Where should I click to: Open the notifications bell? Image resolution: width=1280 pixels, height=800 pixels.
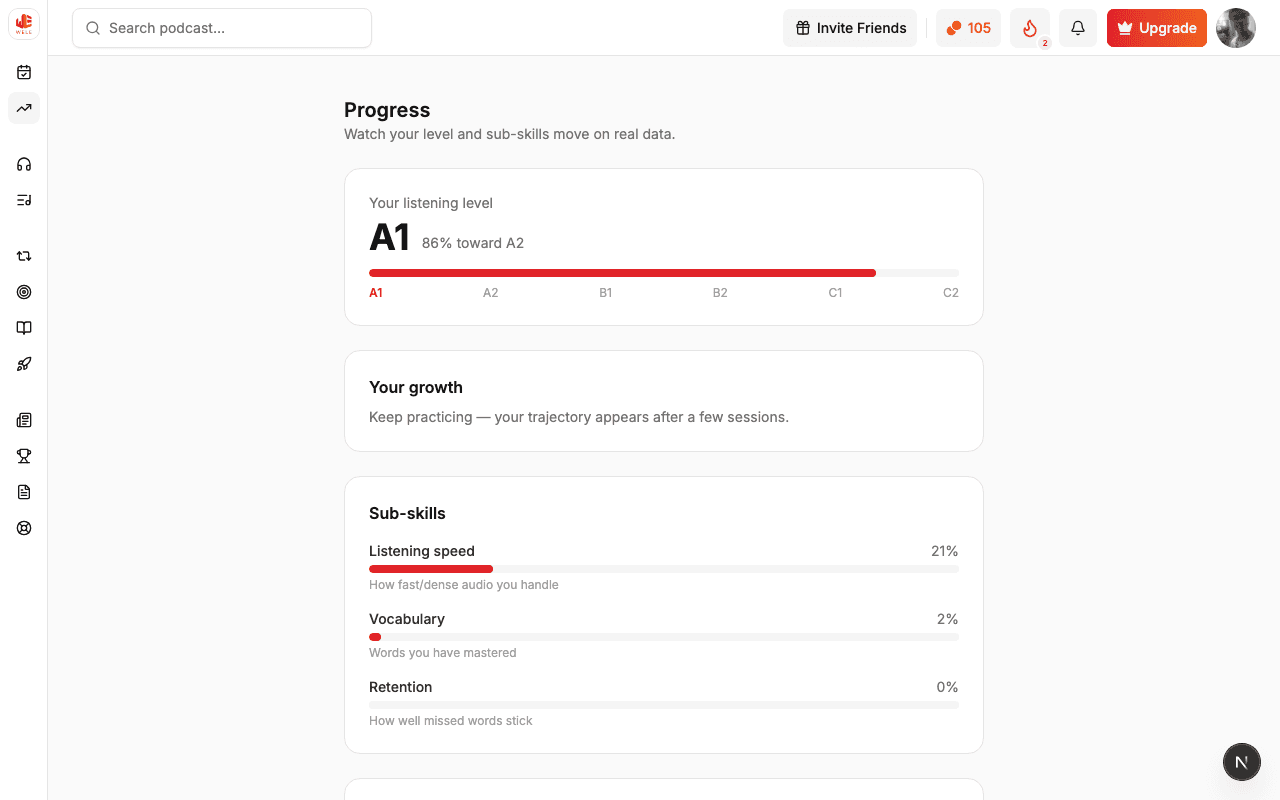pyautogui.click(x=1078, y=28)
